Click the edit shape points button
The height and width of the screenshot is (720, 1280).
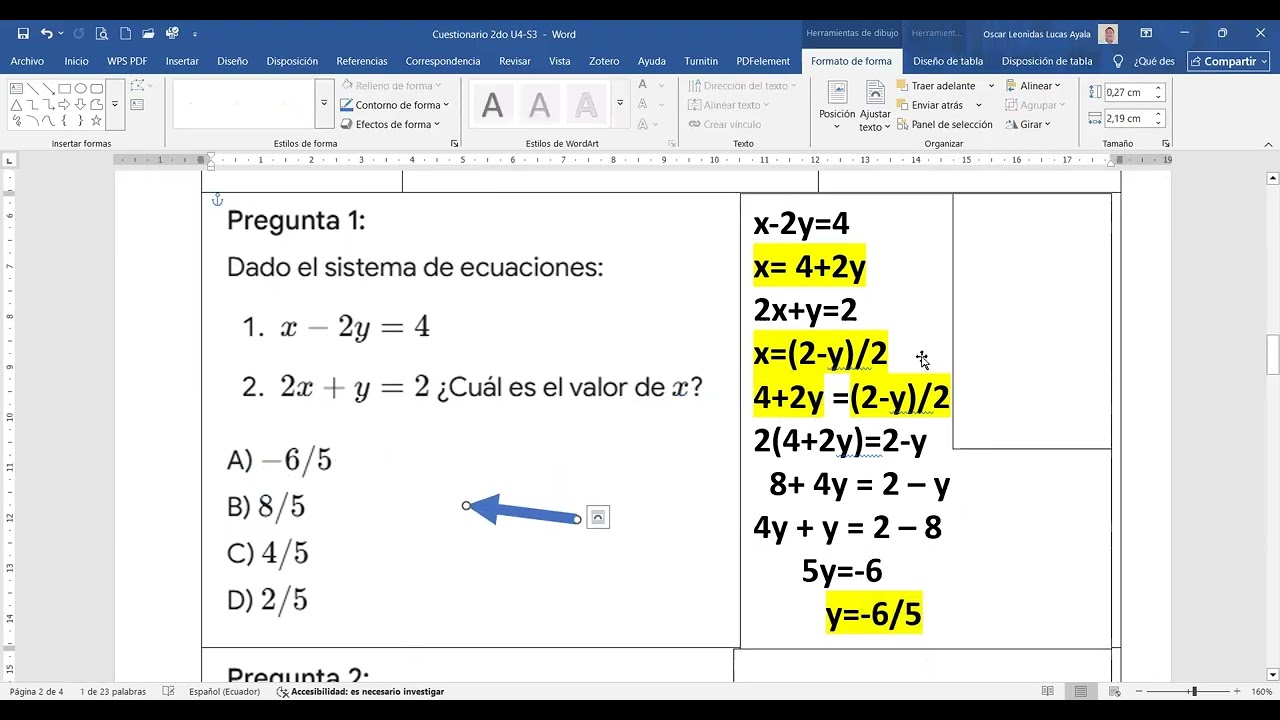point(138,85)
